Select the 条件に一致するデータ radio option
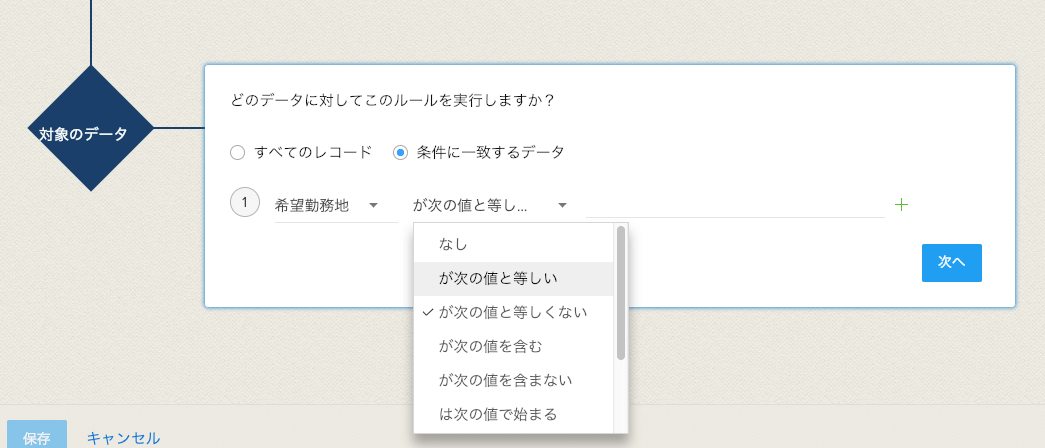The image size is (1045, 448). tap(400, 153)
